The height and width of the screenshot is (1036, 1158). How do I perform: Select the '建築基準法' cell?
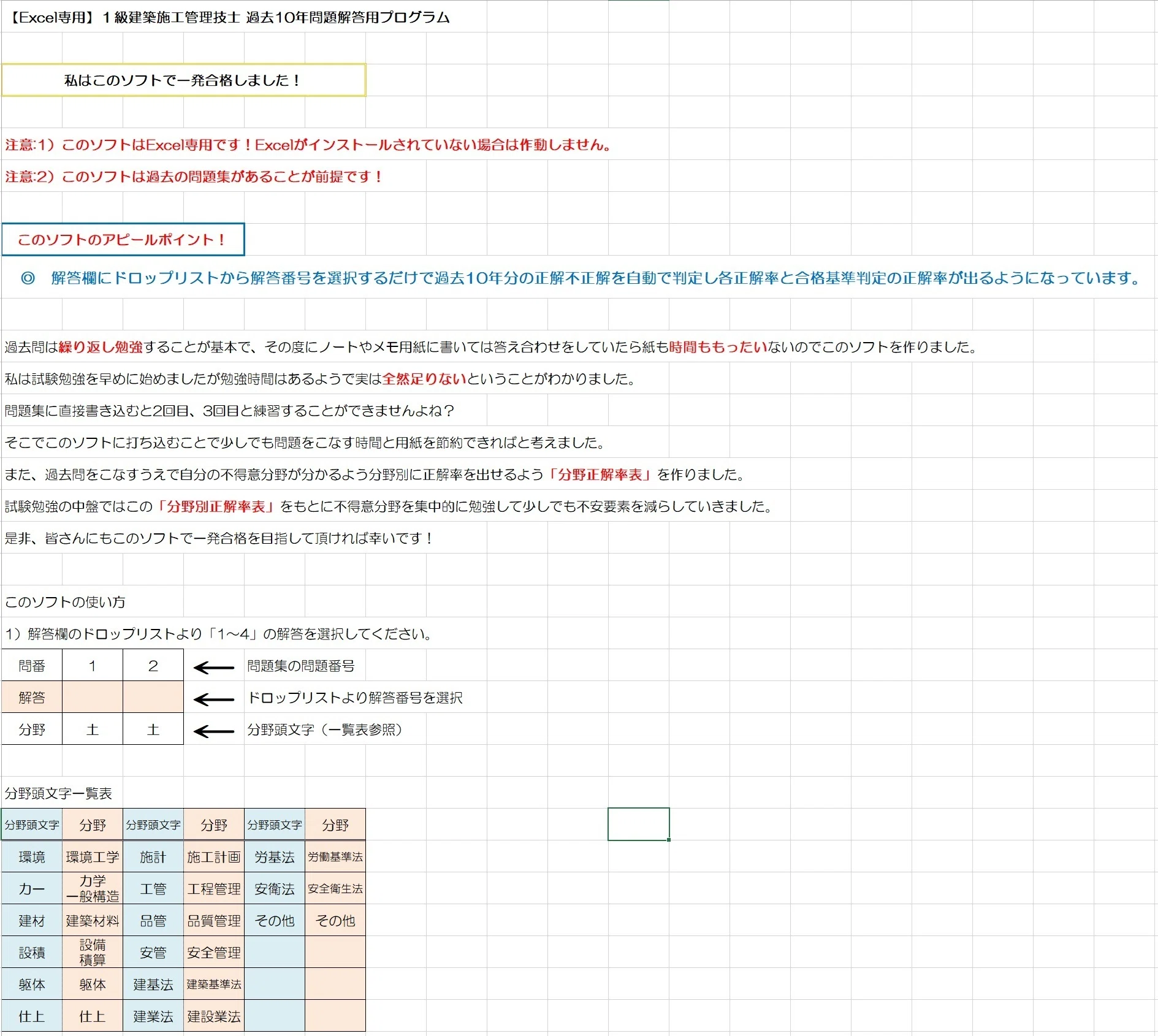pos(214,985)
